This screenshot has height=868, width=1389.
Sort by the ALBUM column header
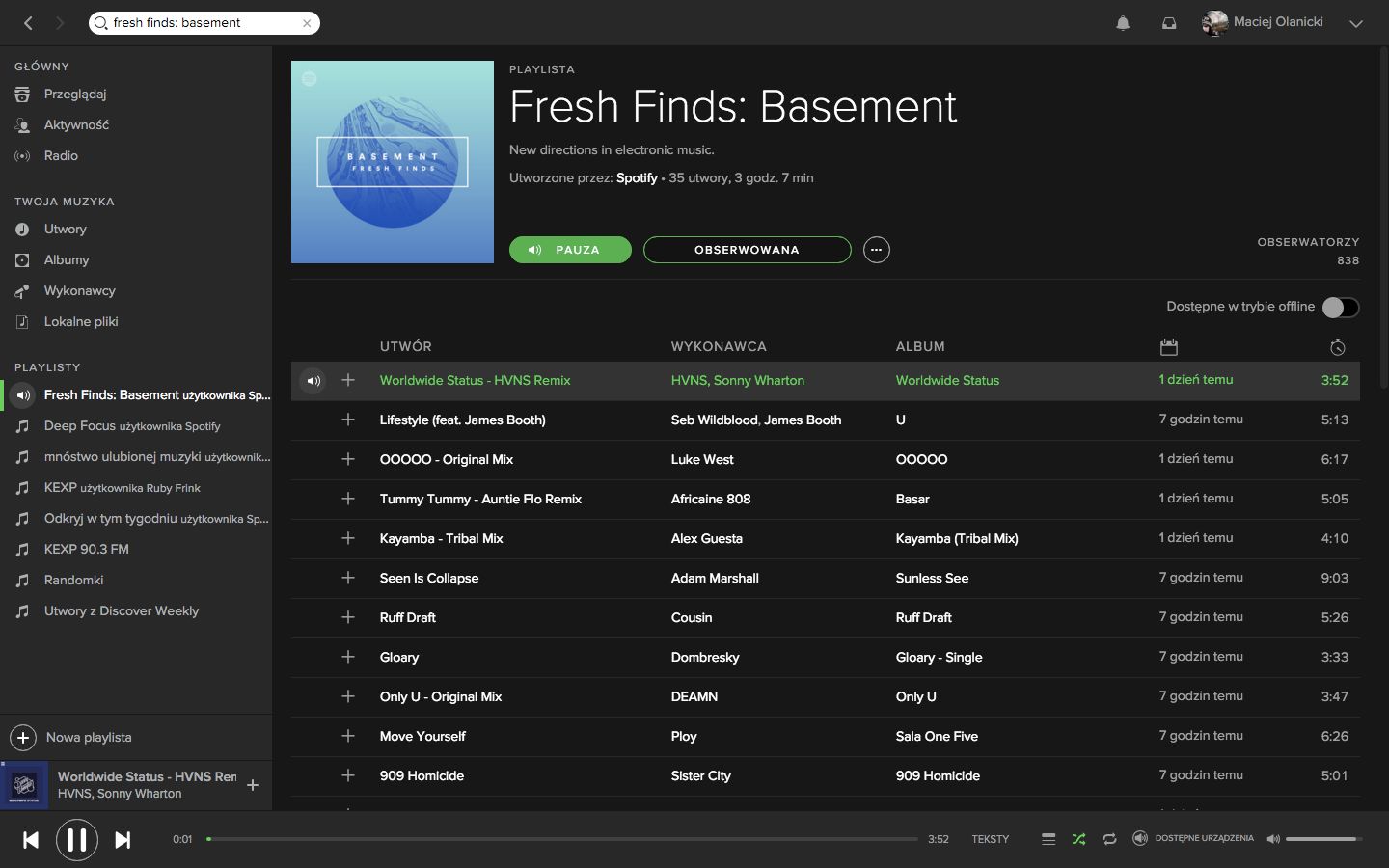pos(920,346)
